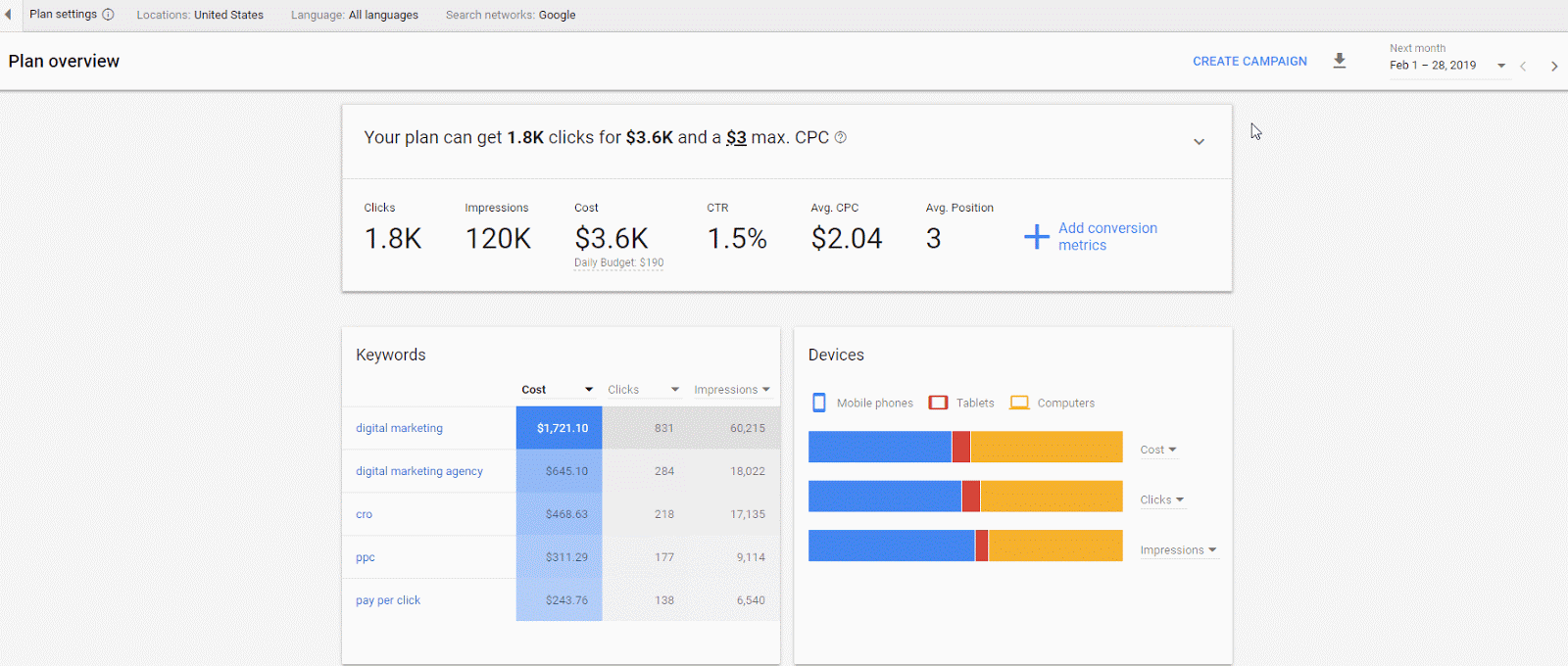Click Add conversion metrics link
The image size is (1568, 666).
coord(1107,236)
